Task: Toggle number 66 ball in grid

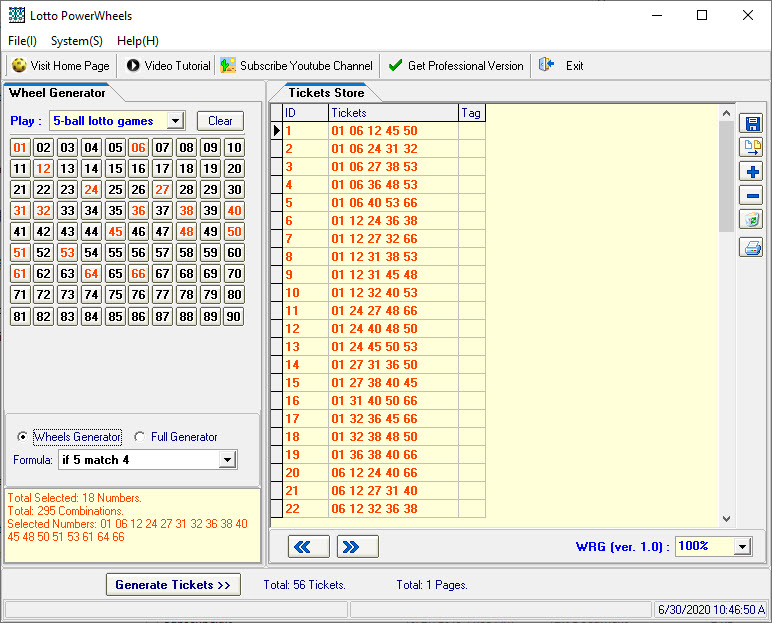Action: (139, 273)
